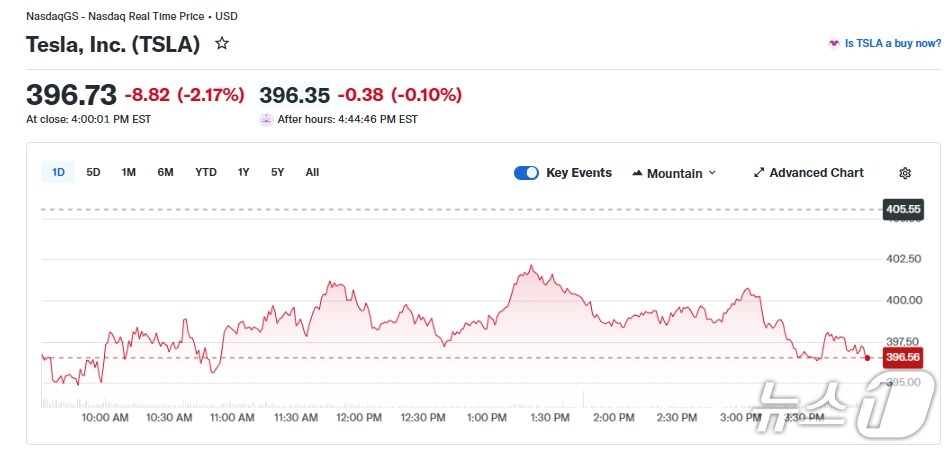This screenshot has width=949, height=452.
Task: Switch to the 5D time range
Action: (93, 172)
